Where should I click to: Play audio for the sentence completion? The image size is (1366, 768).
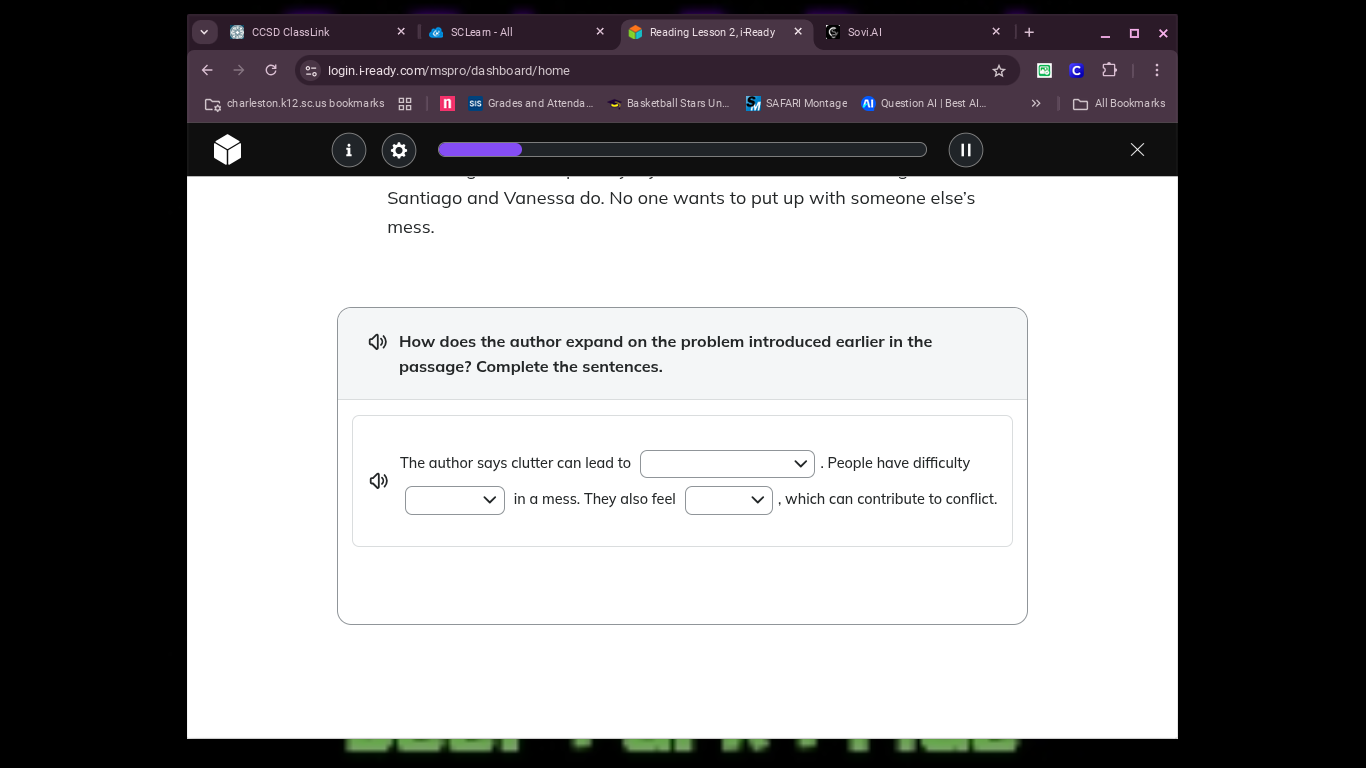tap(379, 481)
